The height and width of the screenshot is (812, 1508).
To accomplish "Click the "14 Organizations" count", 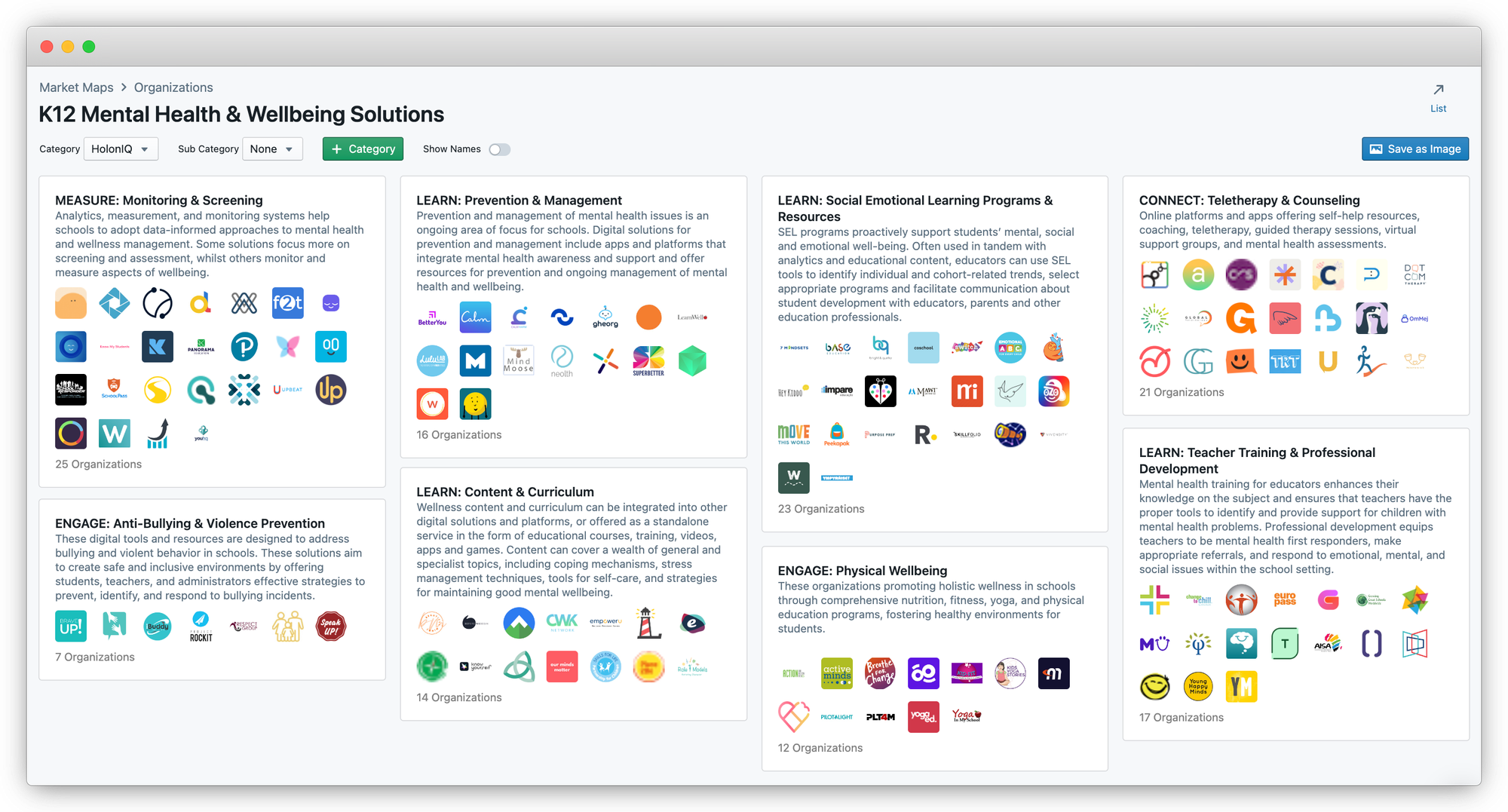I will pyautogui.click(x=458, y=697).
